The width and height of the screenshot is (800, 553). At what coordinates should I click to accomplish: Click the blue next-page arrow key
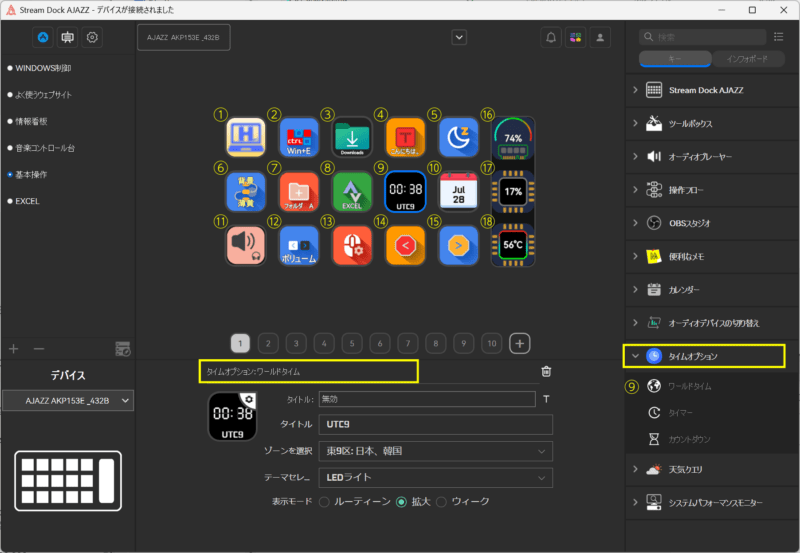tap(458, 245)
